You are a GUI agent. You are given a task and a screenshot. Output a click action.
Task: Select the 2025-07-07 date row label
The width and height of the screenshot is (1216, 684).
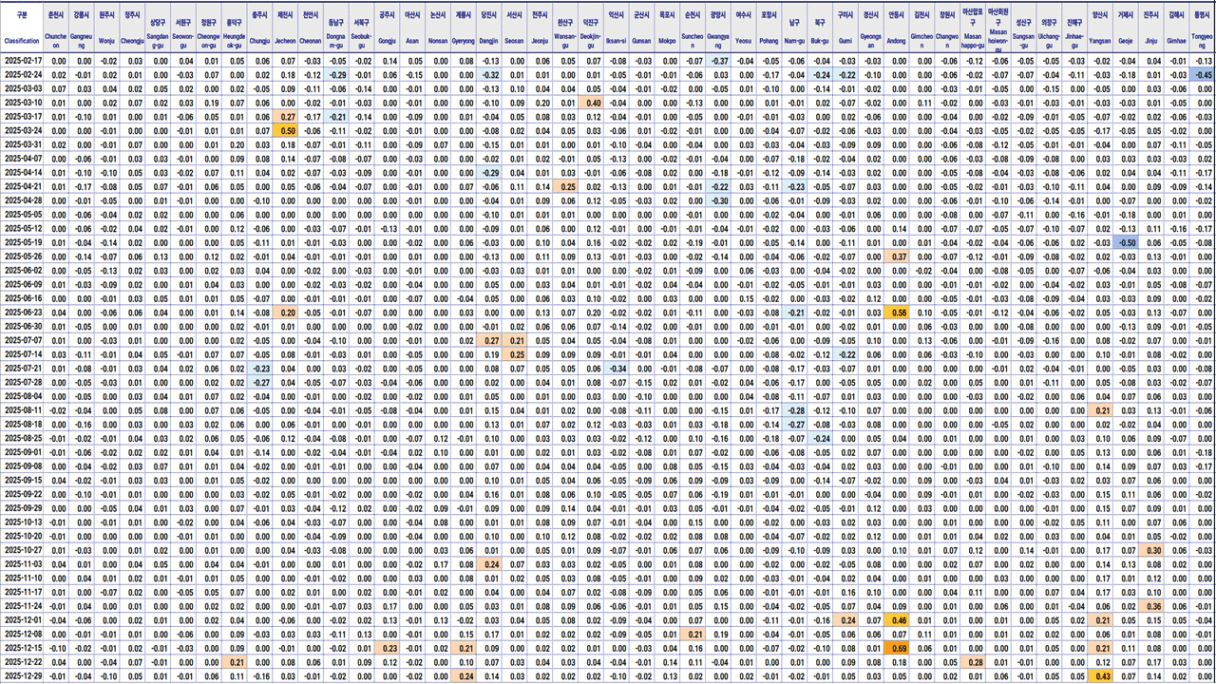tap(22, 341)
